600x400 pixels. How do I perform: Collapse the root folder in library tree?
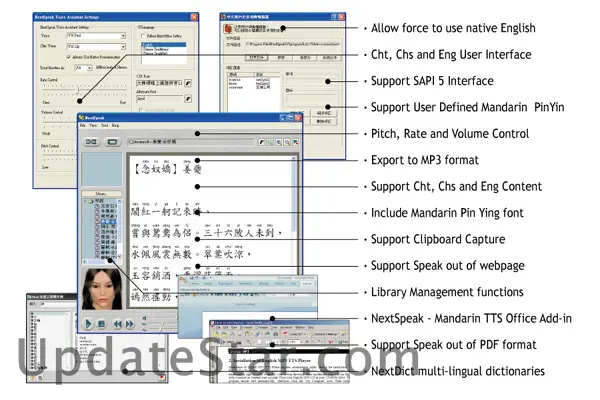pos(85,201)
